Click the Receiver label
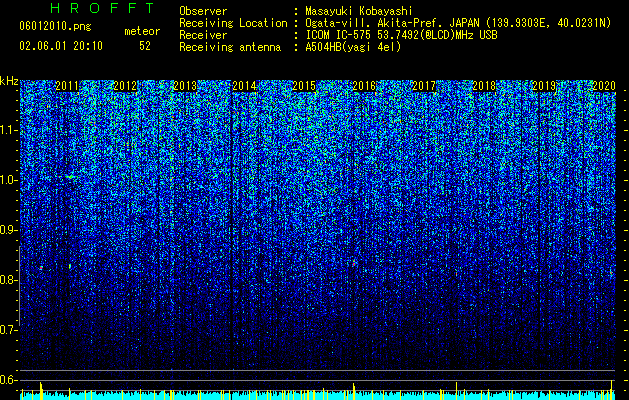The width and height of the screenshot is (629, 400). click(x=203, y=35)
